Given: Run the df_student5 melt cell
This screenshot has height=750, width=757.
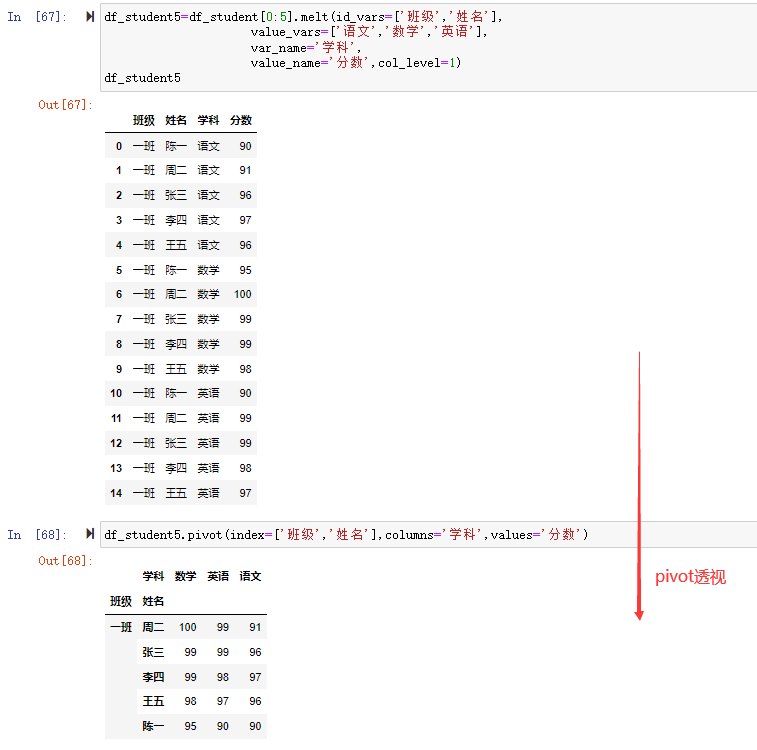Looking at the screenshot, I should point(91,17).
